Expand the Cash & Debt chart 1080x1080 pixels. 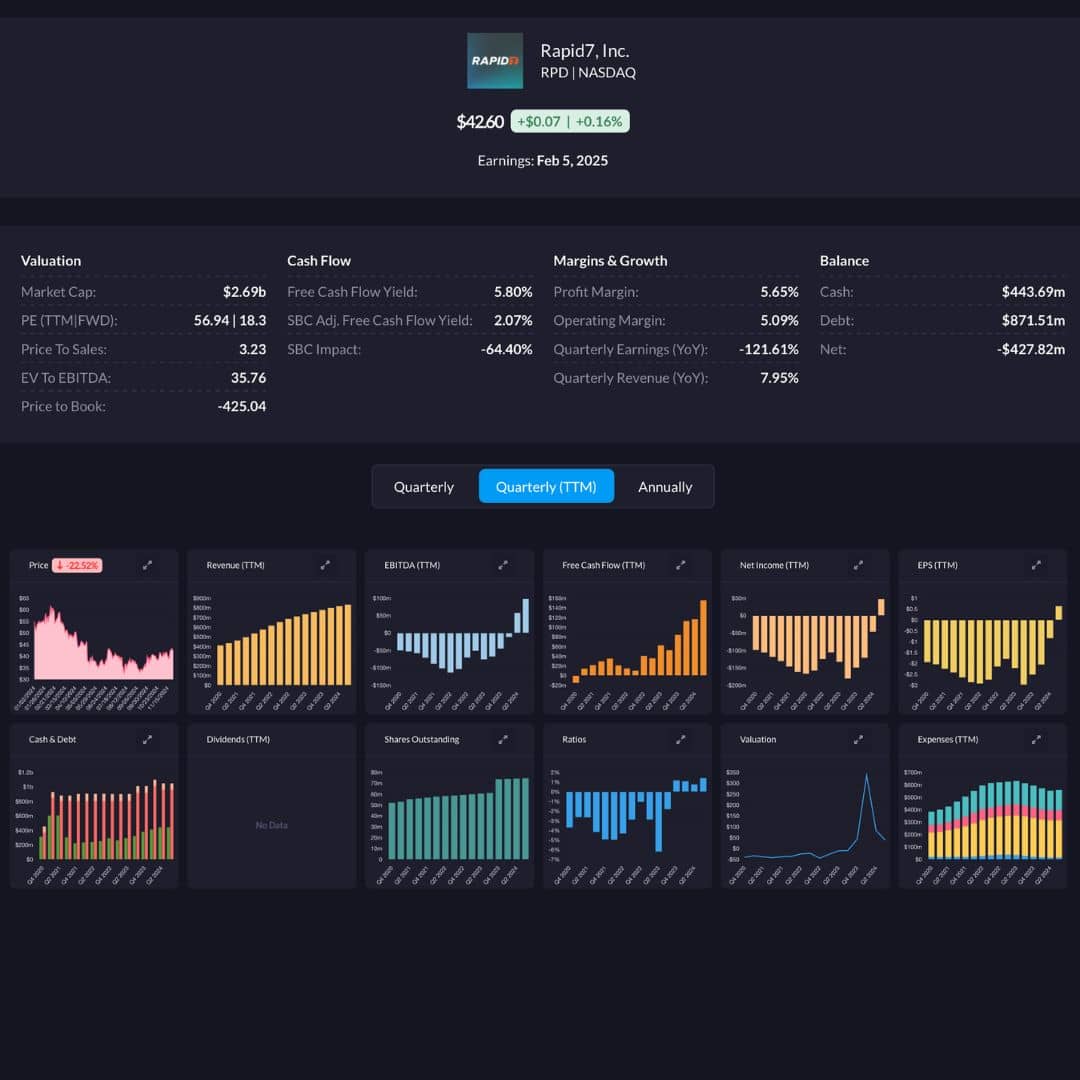point(147,740)
